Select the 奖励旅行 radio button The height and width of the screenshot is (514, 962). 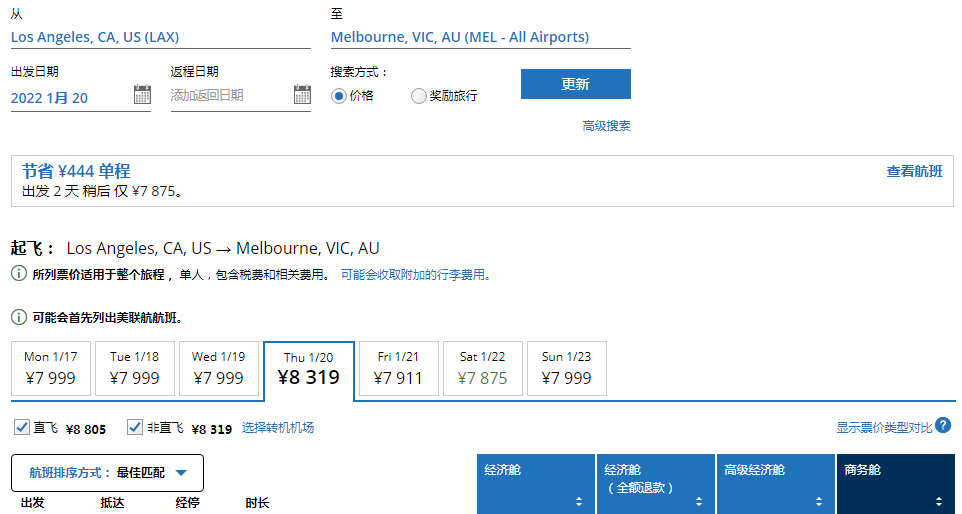point(419,96)
